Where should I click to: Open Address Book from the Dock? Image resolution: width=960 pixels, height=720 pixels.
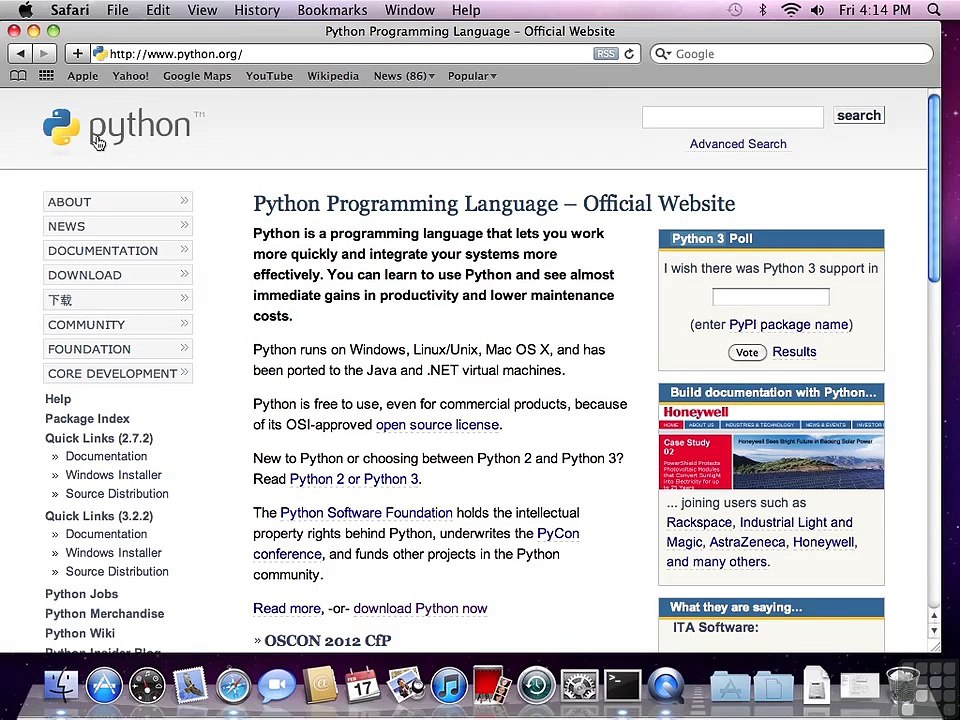[320, 685]
